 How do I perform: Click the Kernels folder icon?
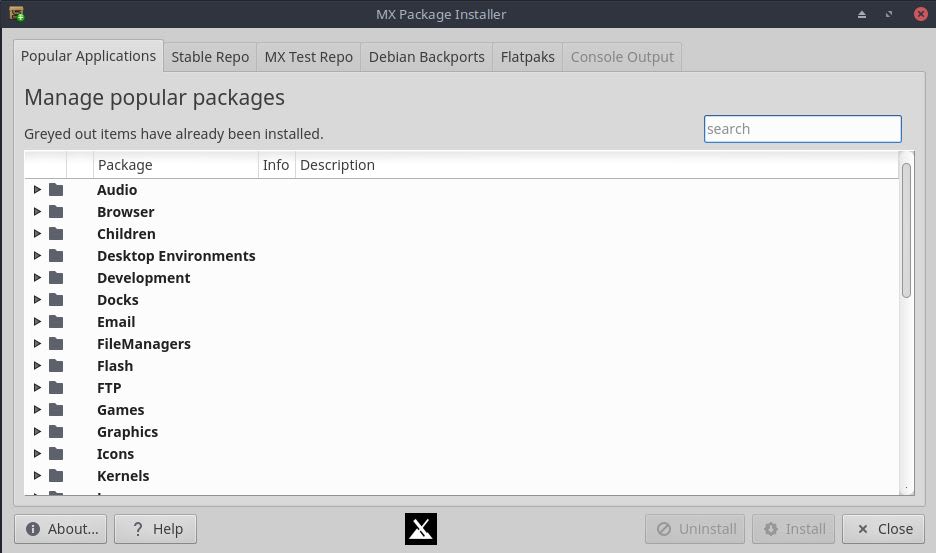point(56,476)
